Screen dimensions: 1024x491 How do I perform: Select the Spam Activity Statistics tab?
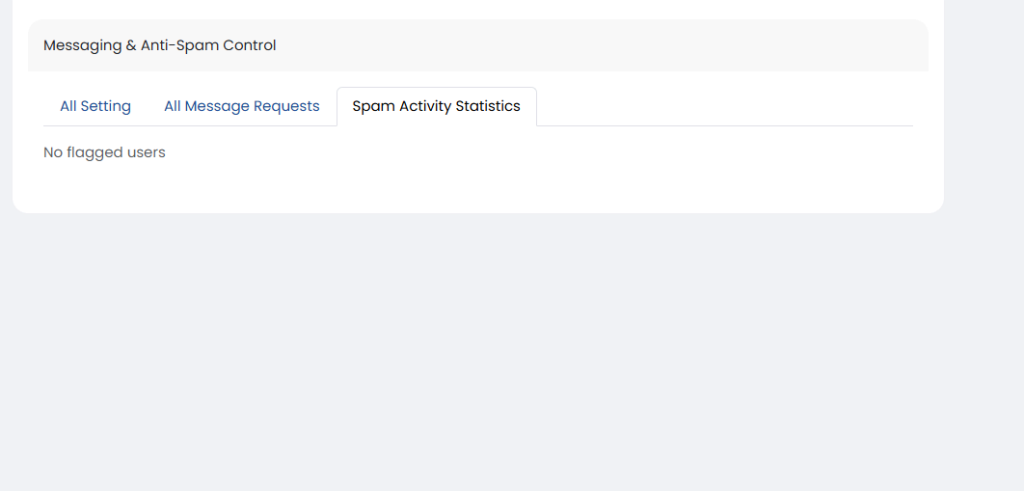436,106
